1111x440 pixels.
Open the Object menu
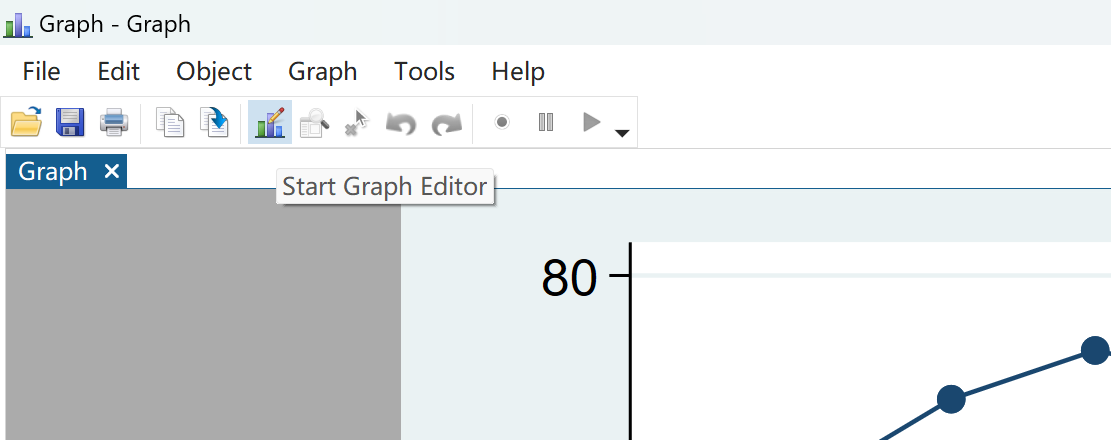click(x=214, y=72)
